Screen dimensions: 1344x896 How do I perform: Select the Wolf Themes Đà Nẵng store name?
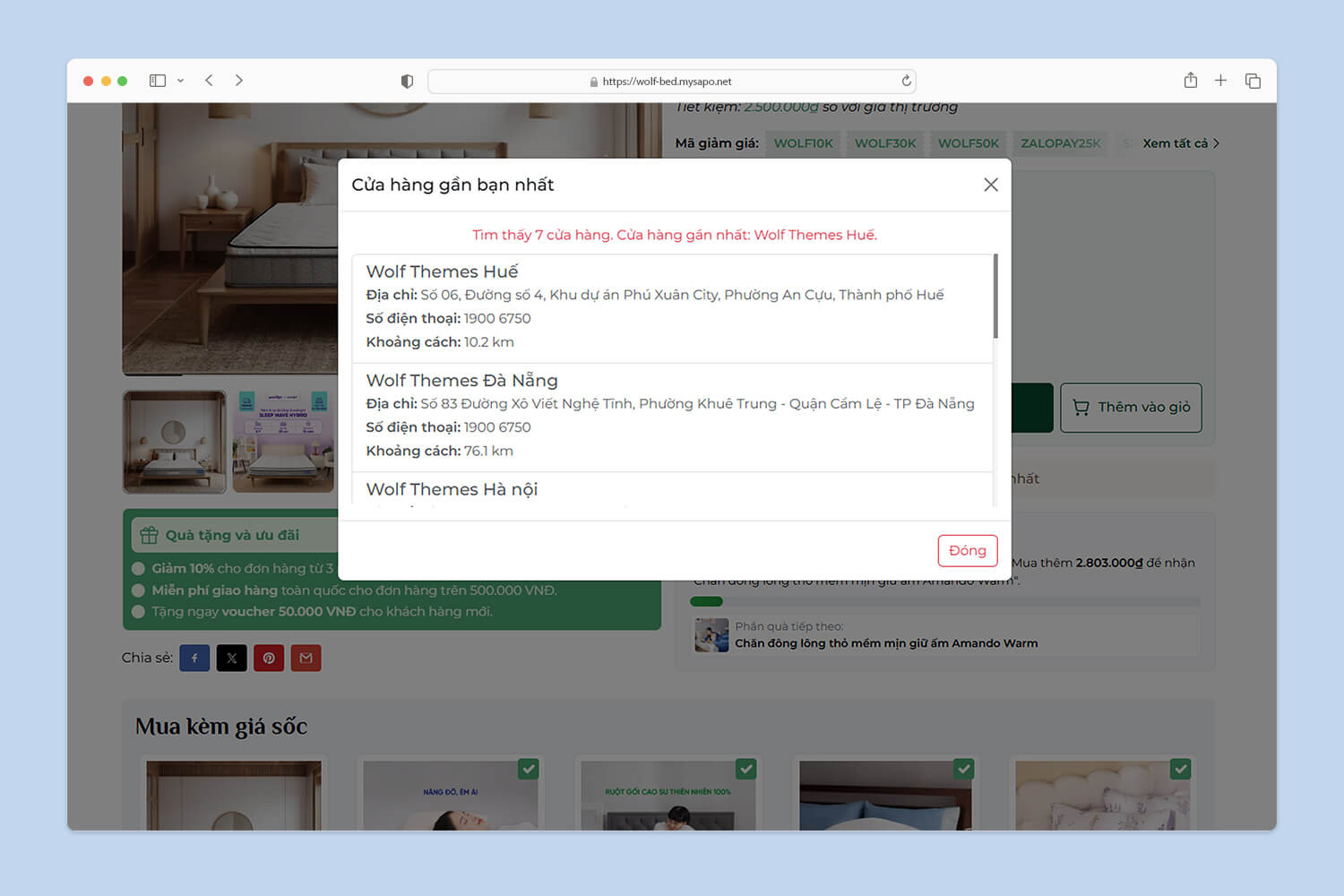click(x=461, y=381)
